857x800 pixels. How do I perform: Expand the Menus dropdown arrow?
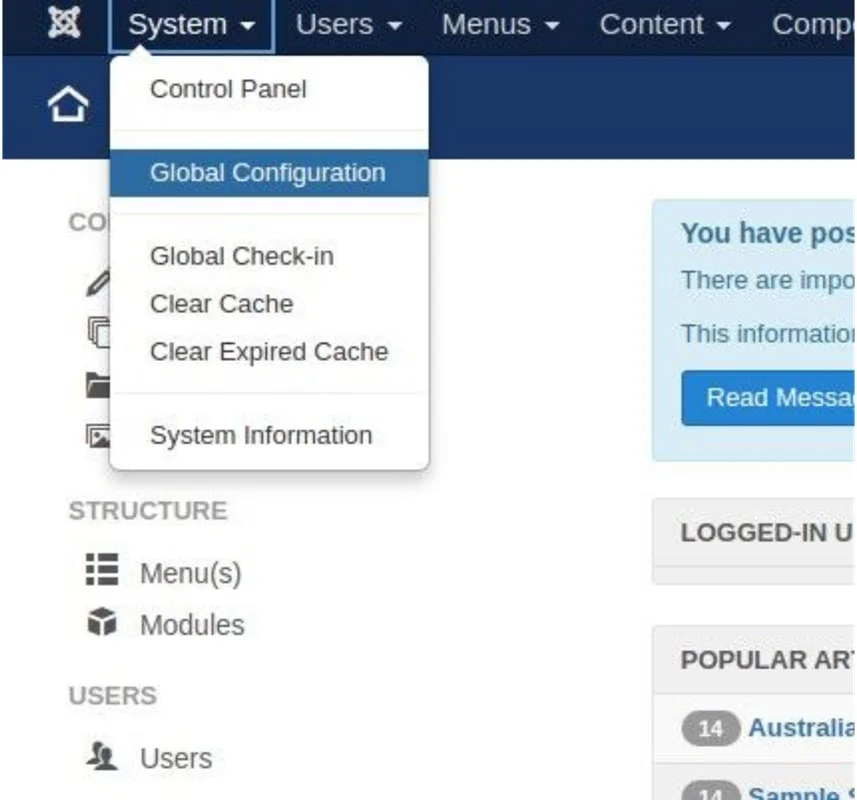coord(551,25)
